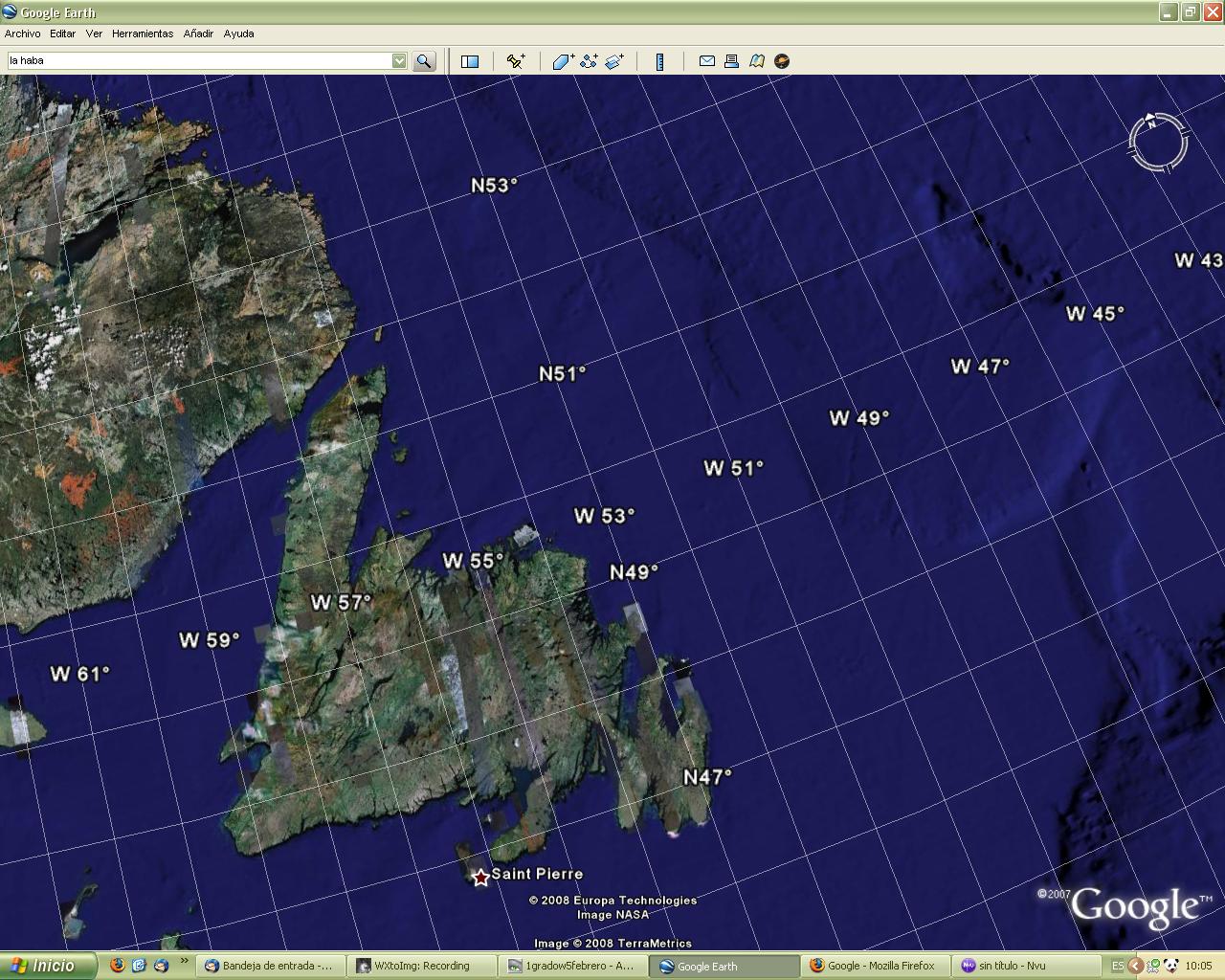Switch to WXtoImg: Recording taskbar window
Viewport: 1225px width, 980px height.
421,966
